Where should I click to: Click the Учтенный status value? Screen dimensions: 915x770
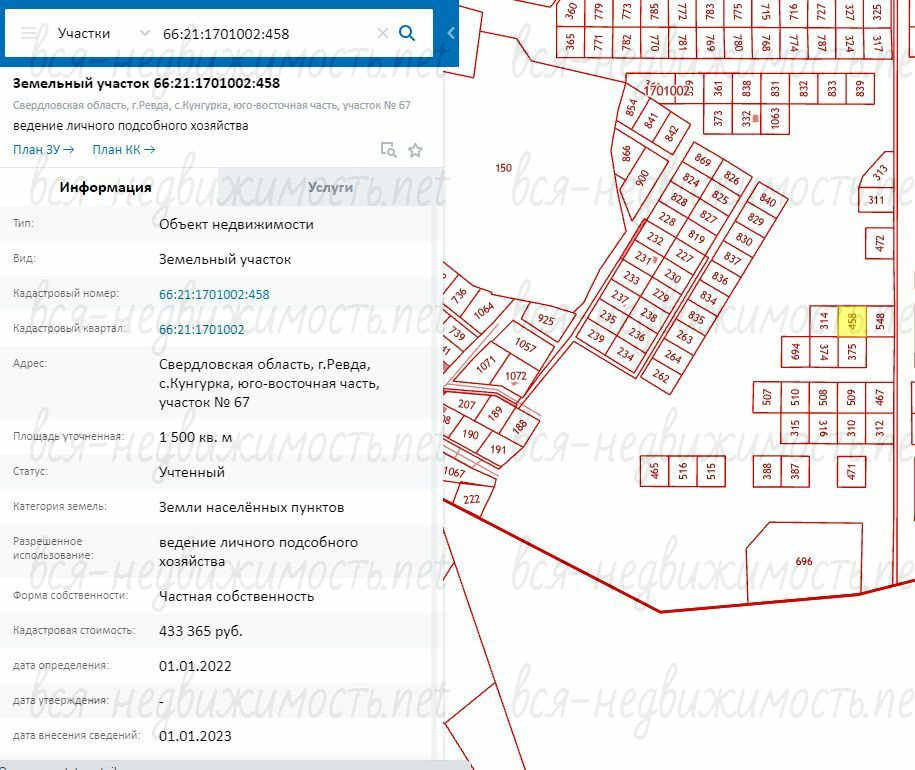coord(192,472)
